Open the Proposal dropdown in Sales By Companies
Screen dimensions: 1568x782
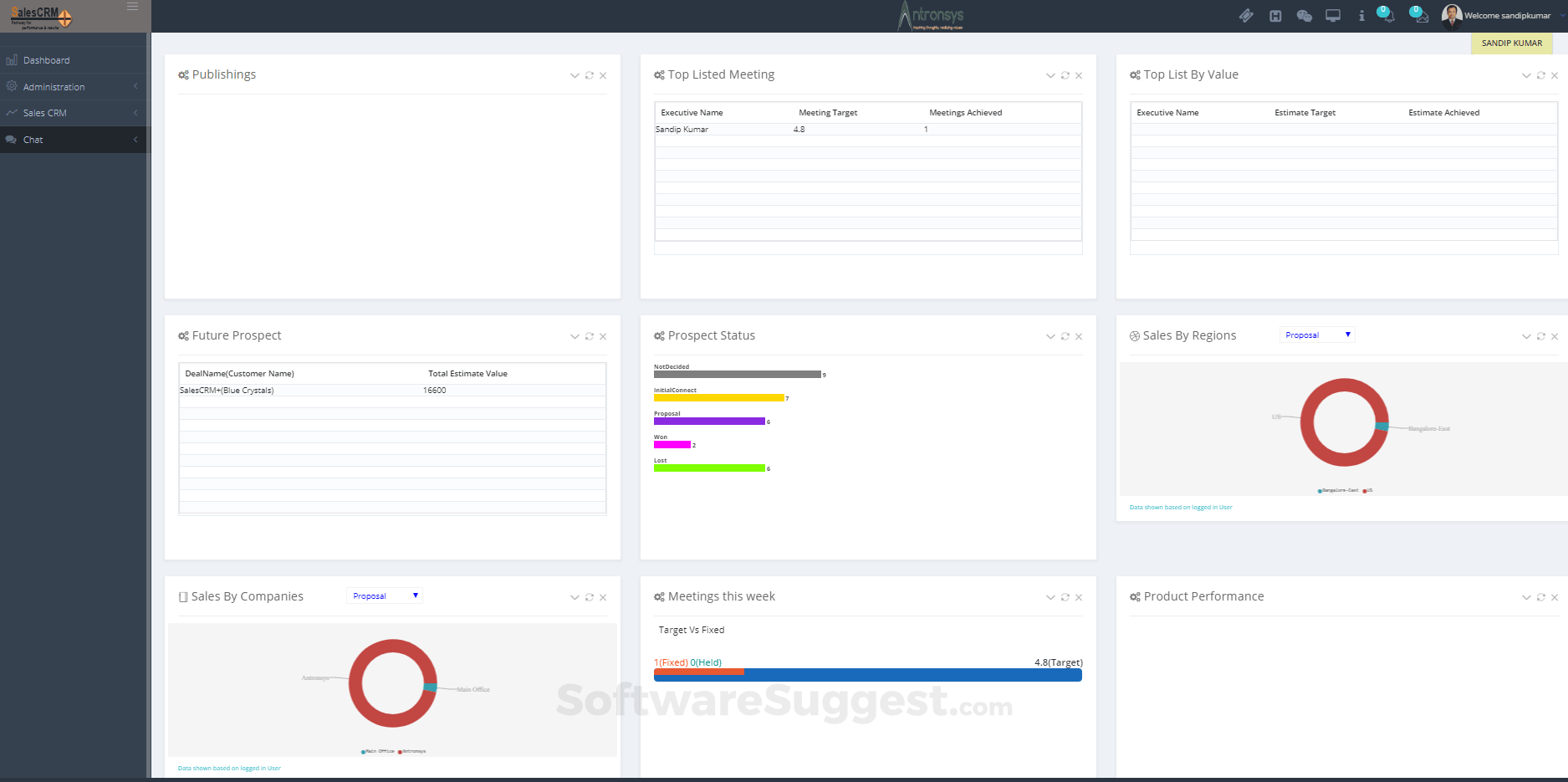point(385,595)
